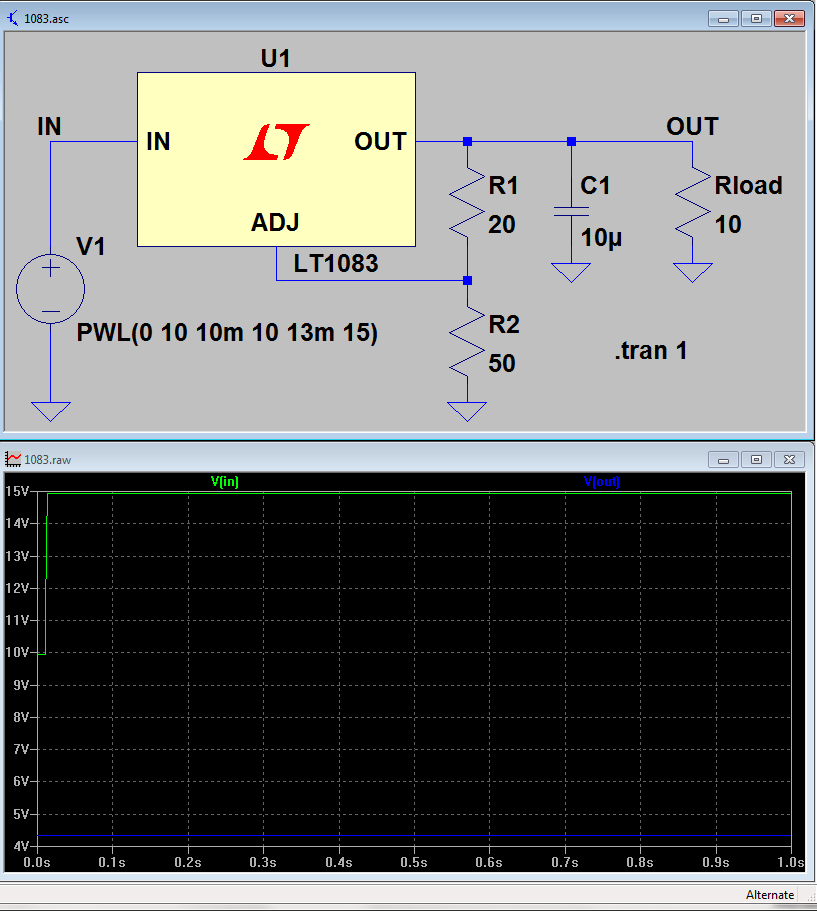
Task: Click the 0.5s label on time axis
Action: 414,862
